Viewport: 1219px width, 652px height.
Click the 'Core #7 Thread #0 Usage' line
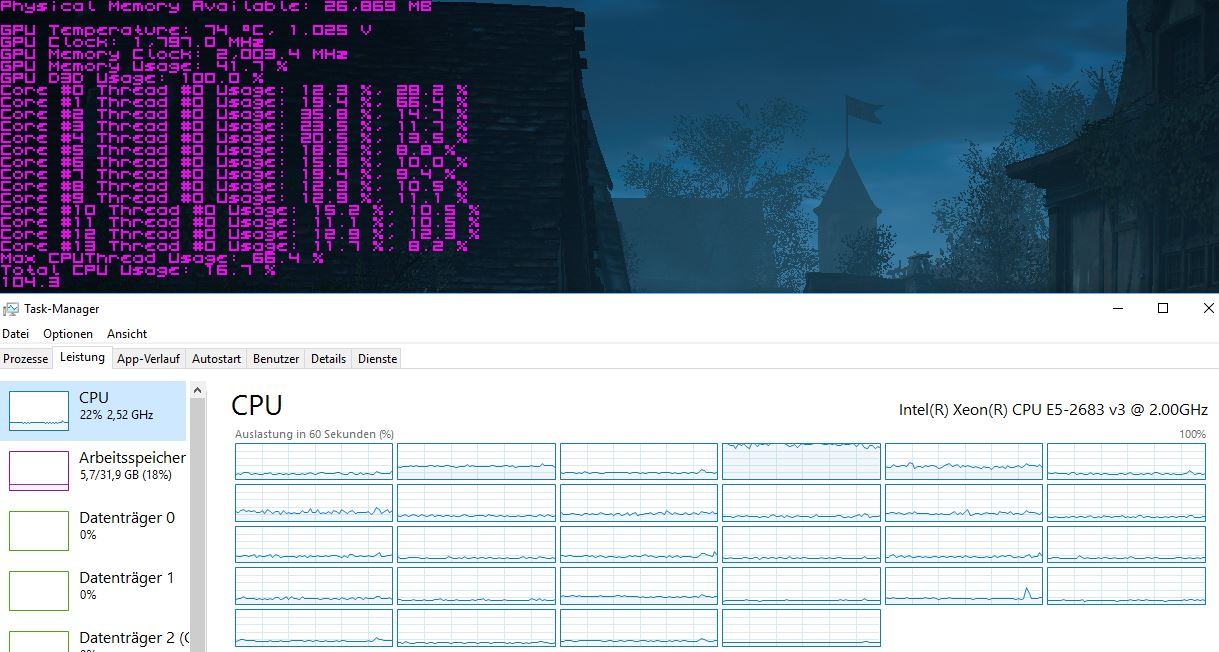click(x=228, y=174)
